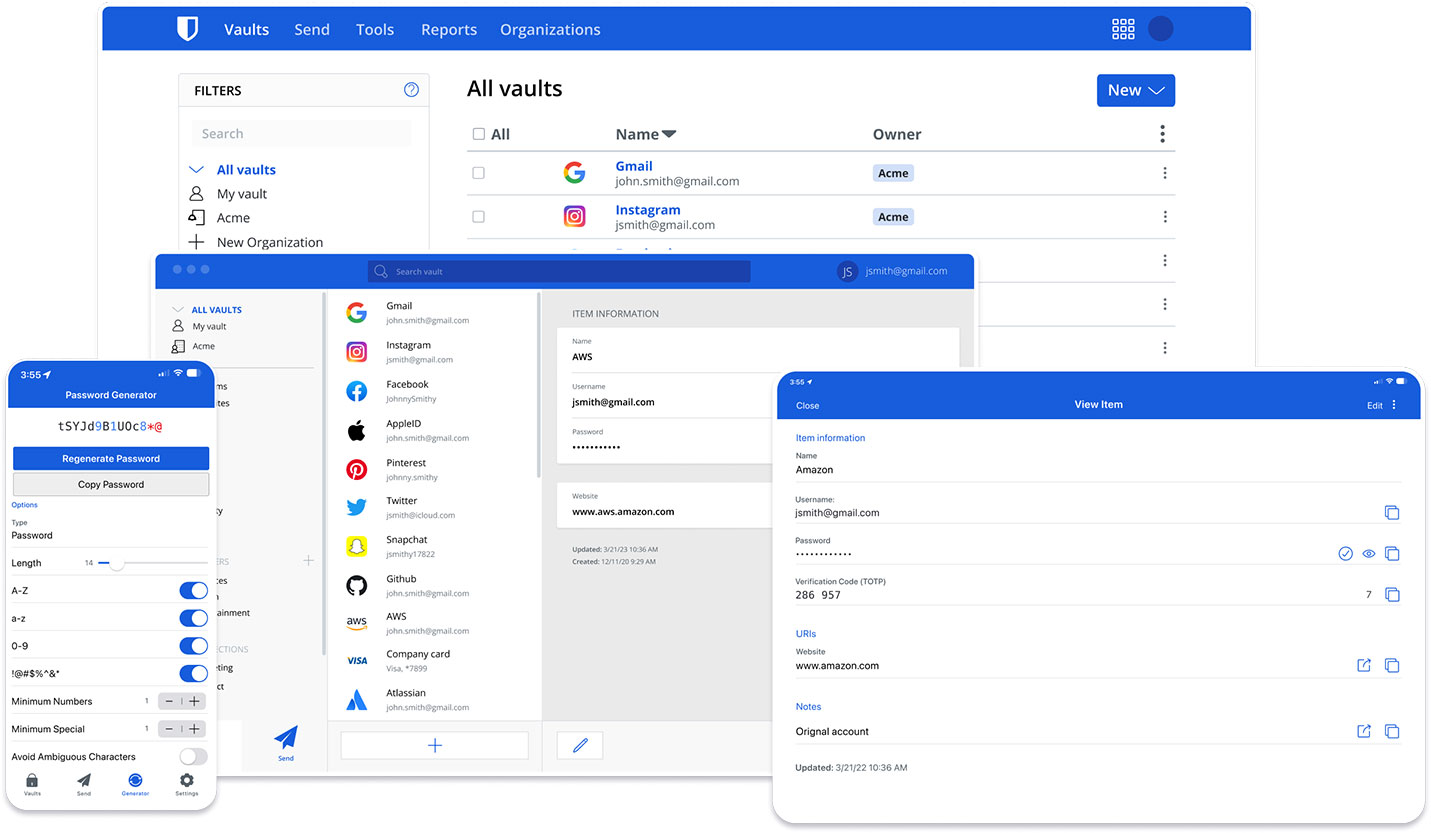The width and height of the screenshot is (1431, 833).
Task: Click the Filters help question mark icon
Action: point(411,90)
